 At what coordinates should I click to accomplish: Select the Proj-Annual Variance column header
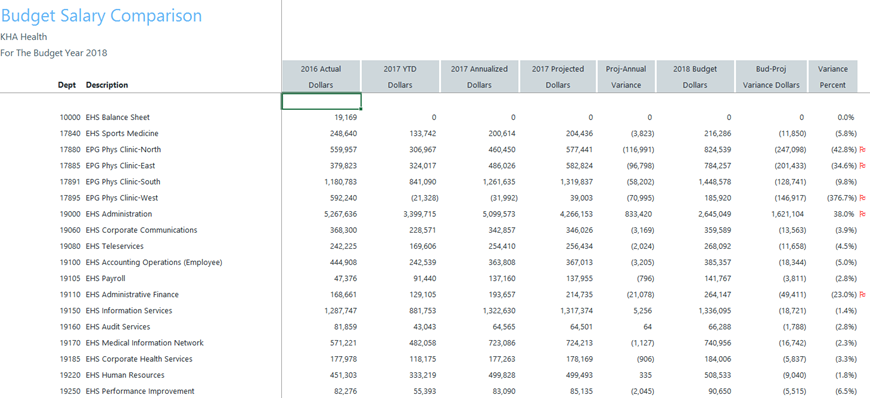(x=626, y=77)
